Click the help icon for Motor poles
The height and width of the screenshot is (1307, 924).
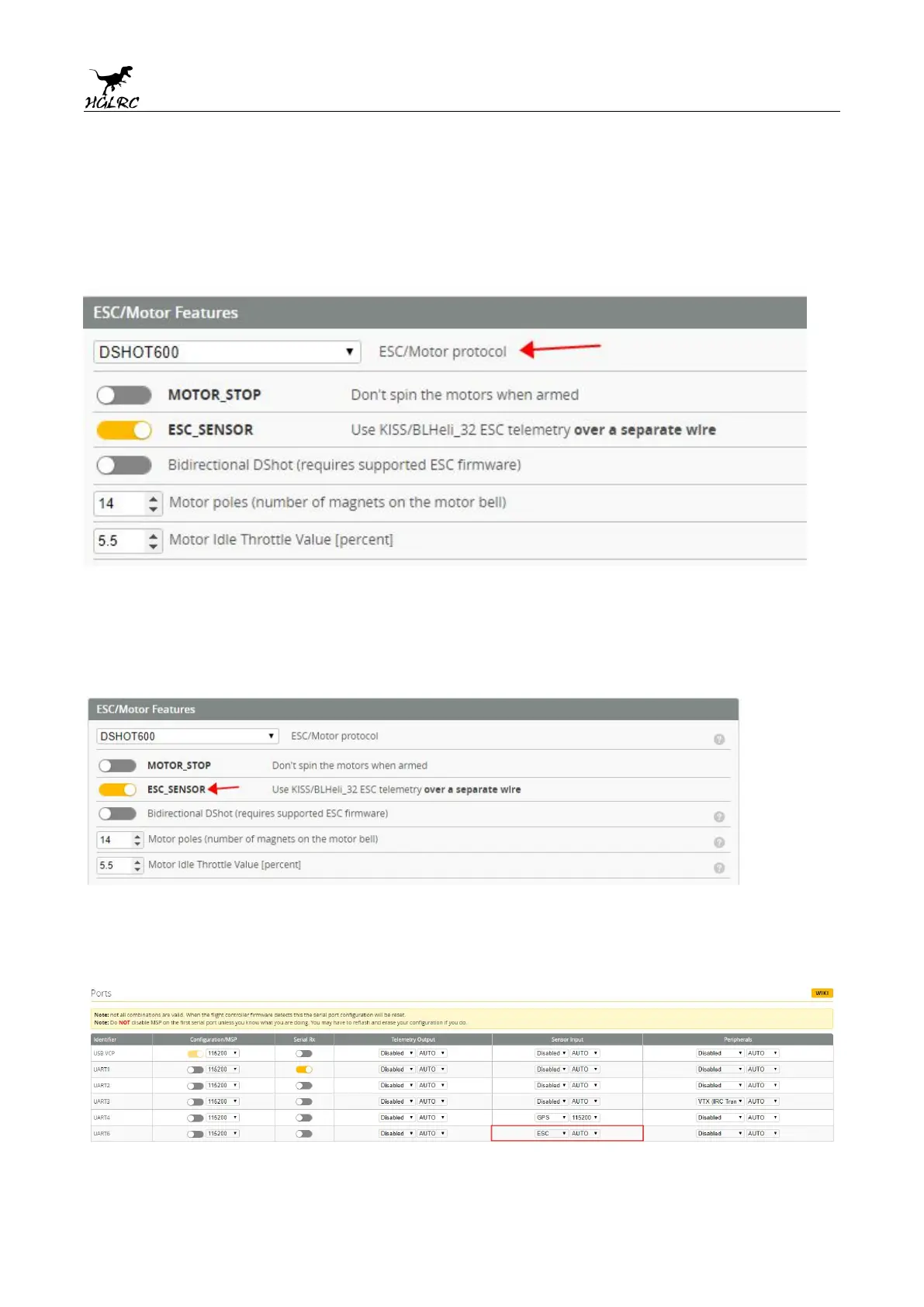coord(719,842)
